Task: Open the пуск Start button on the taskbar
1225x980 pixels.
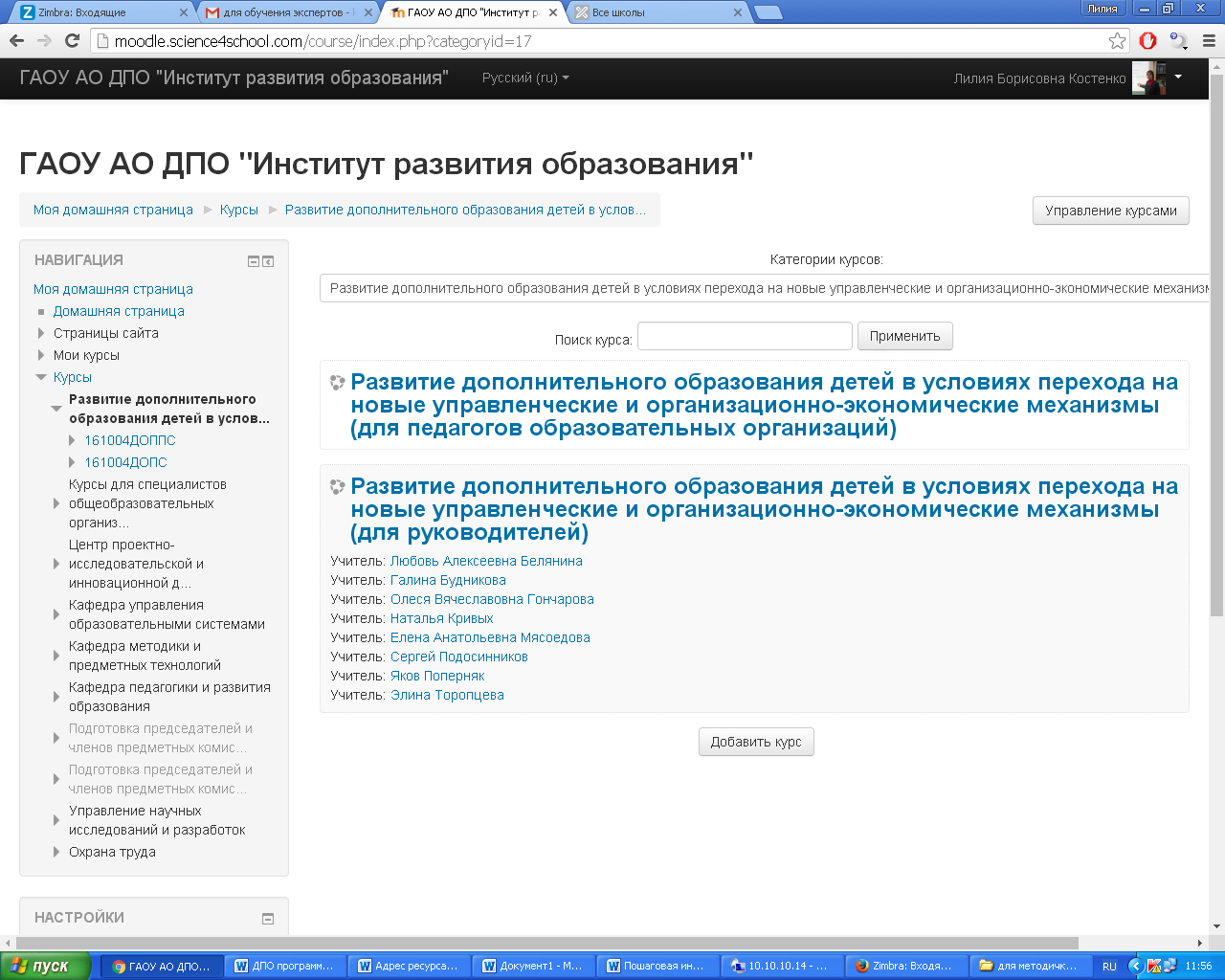Action: point(46,966)
